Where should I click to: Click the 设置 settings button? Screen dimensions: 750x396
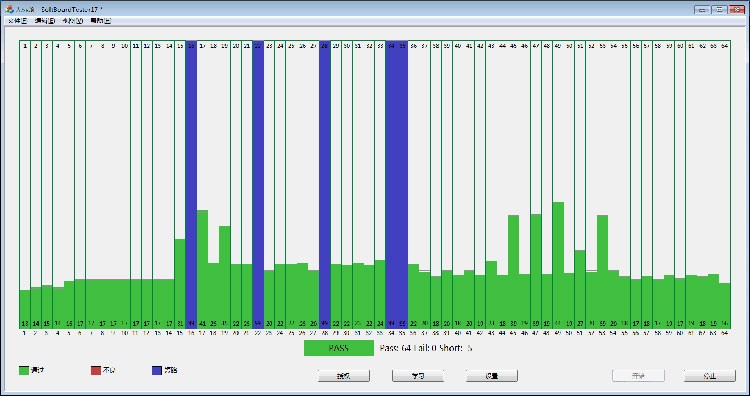(492, 376)
